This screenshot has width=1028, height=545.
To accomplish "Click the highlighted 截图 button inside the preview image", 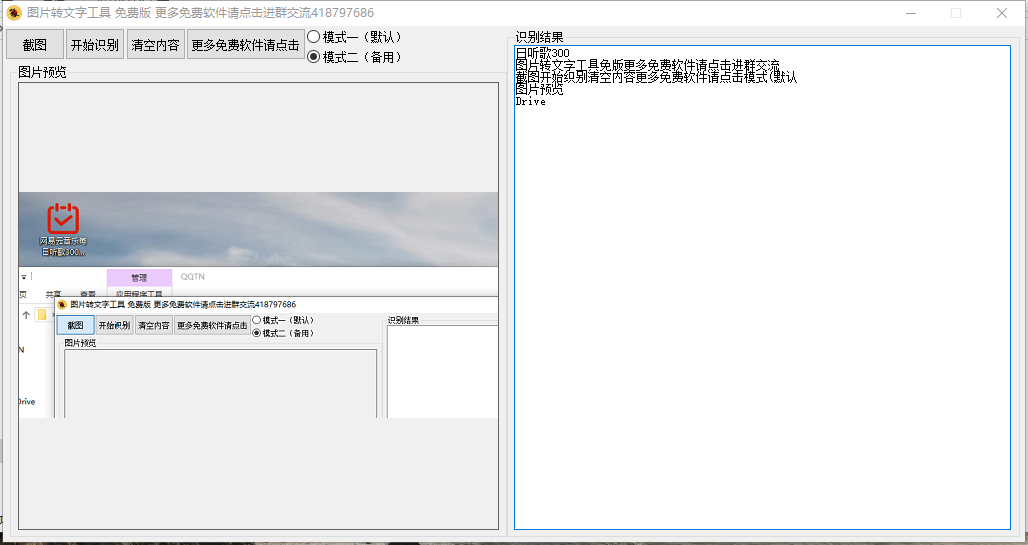I will (x=75, y=325).
